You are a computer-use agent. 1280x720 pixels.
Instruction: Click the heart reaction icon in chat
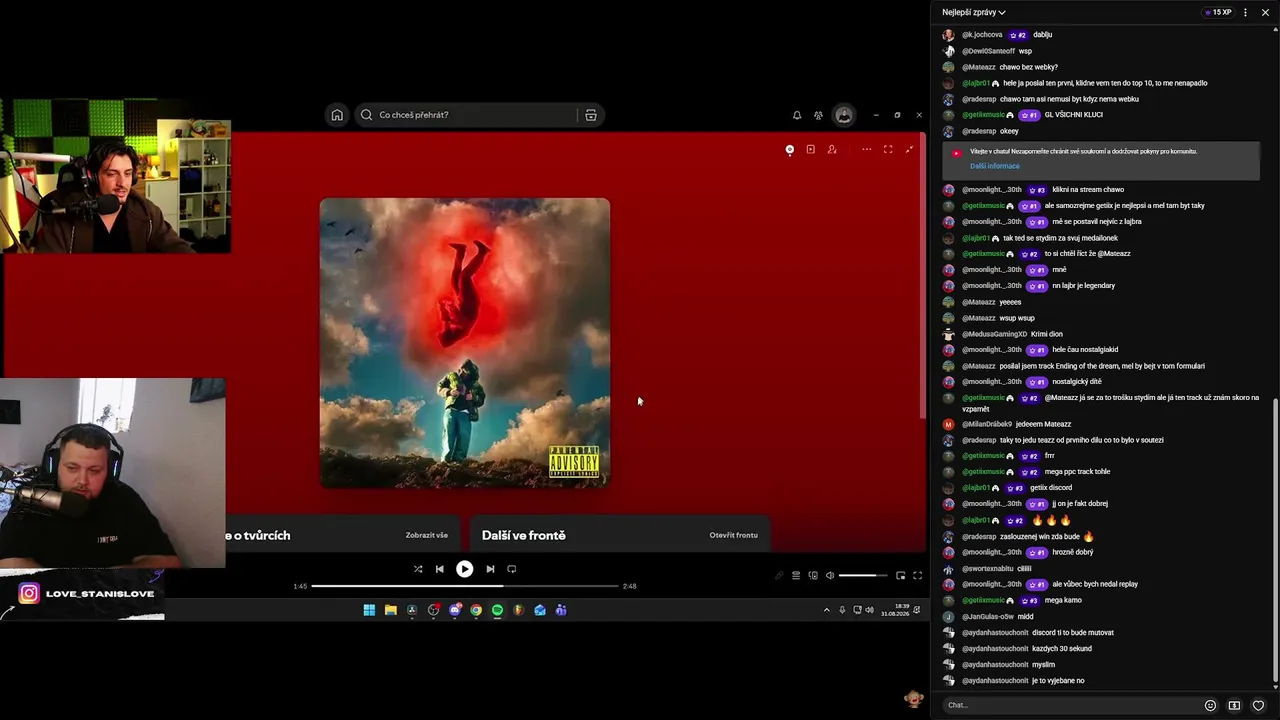click(x=1258, y=705)
